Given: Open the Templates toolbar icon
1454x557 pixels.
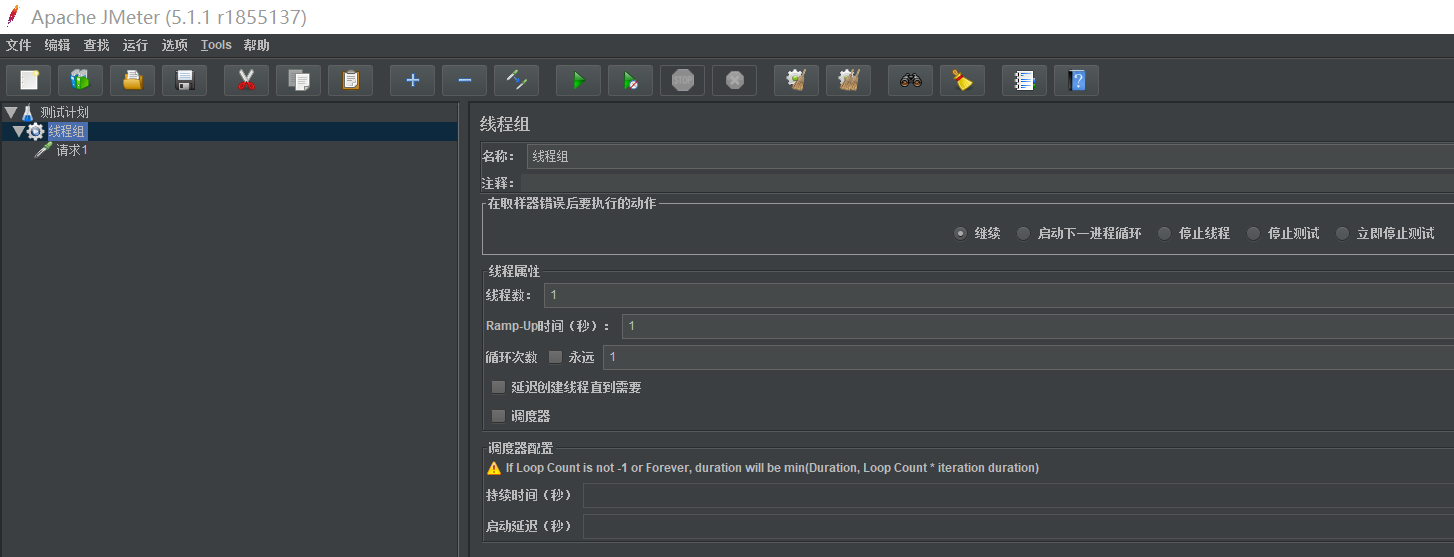Looking at the screenshot, I should [x=80, y=80].
